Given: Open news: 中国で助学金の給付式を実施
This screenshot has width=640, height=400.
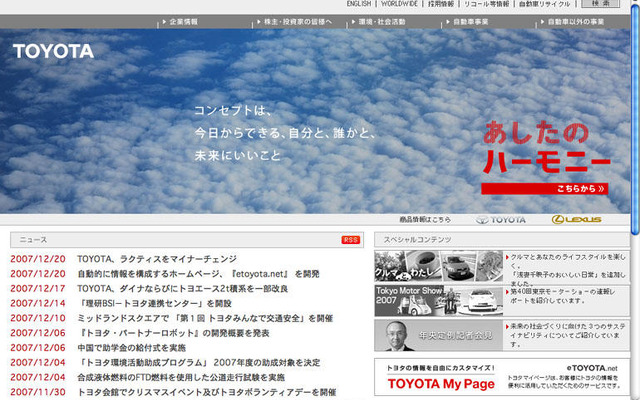Looking at the screenshot, I should pos(131,348).
